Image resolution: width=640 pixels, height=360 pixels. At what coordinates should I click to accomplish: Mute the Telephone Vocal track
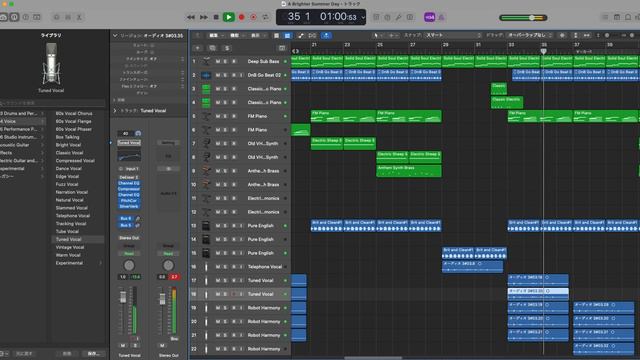pos(218,267)
